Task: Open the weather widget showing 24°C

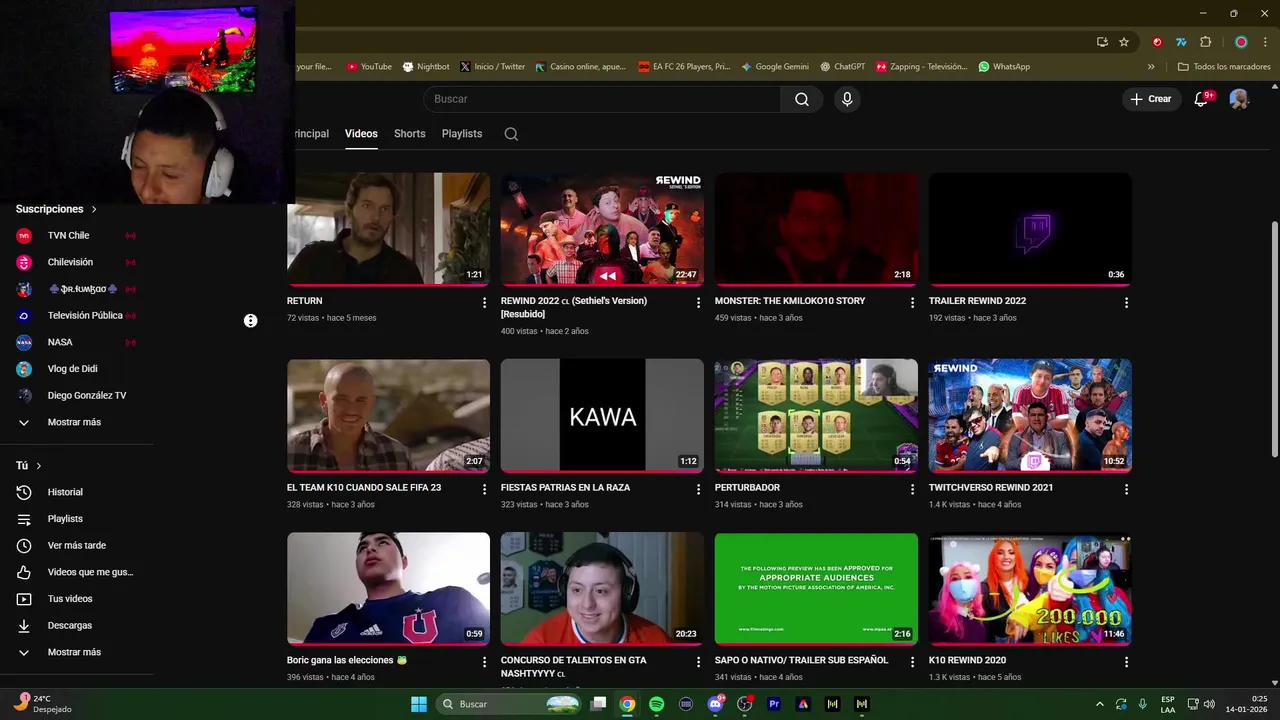Action: tap(42, 704)
